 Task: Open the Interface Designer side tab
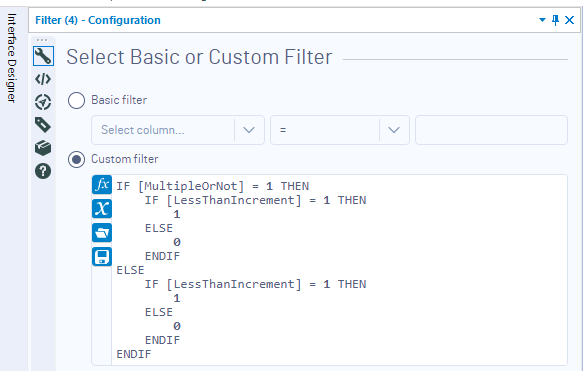coord(12,58)
